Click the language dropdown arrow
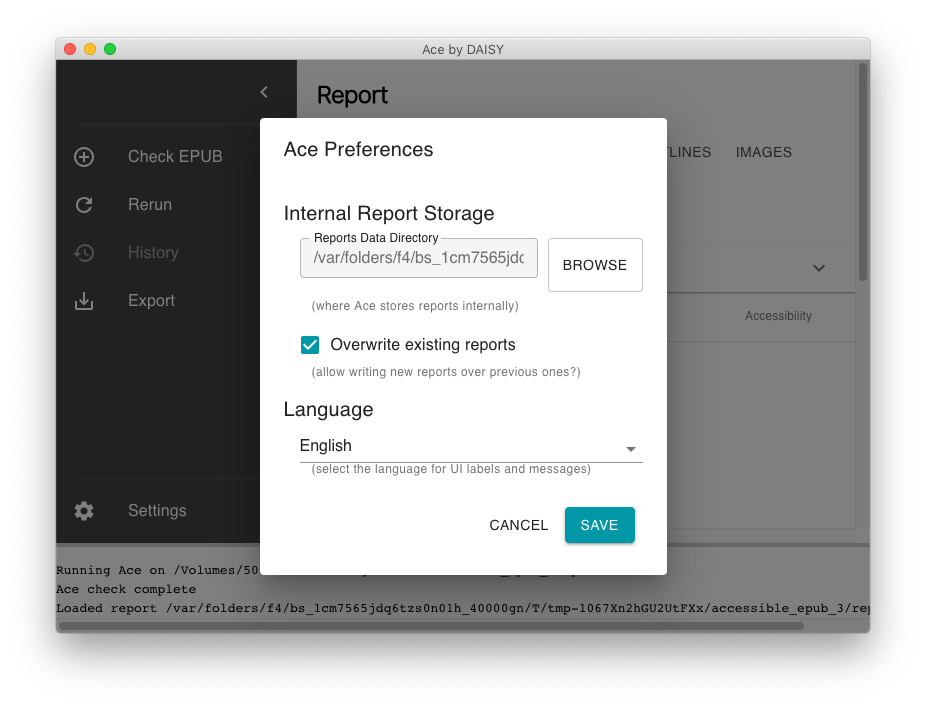The height and width of the screenshot is (707, 926). 631,449
